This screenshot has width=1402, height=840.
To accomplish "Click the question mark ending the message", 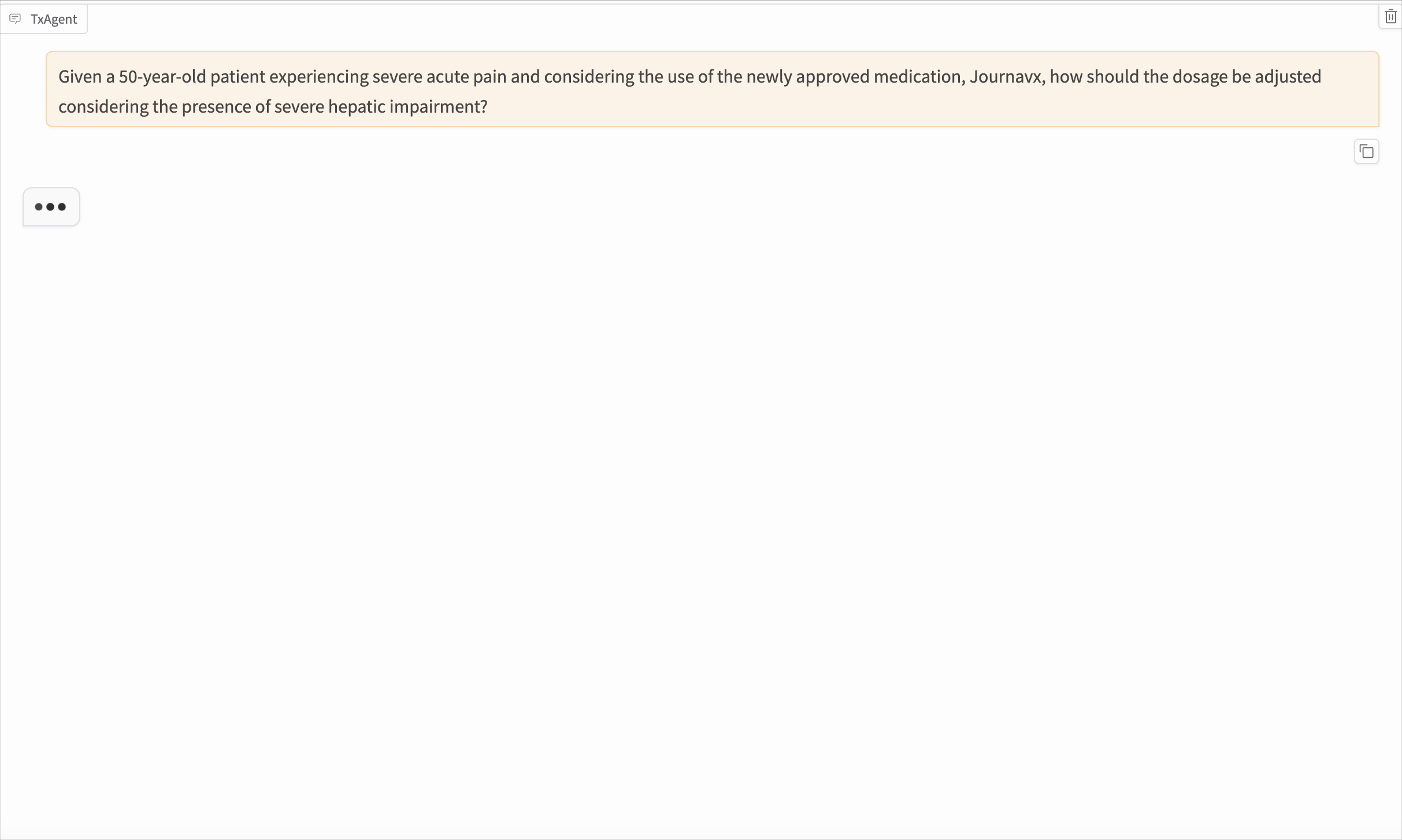I will pos(484,107).
